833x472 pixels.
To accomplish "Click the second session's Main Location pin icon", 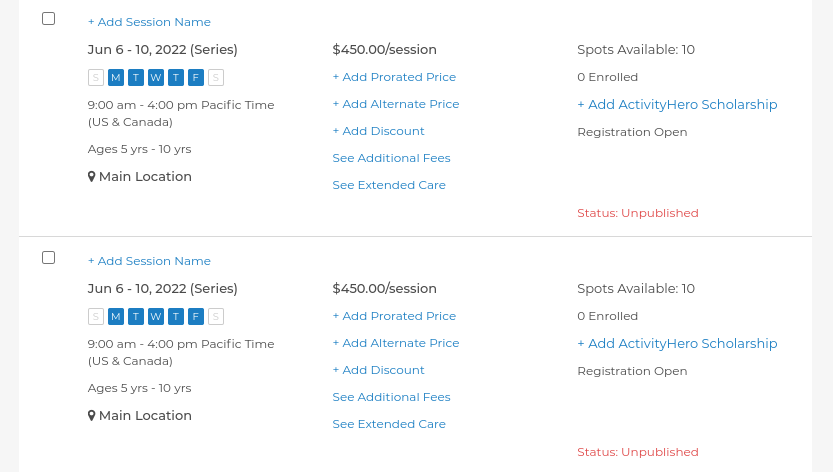I will point(91,416).
